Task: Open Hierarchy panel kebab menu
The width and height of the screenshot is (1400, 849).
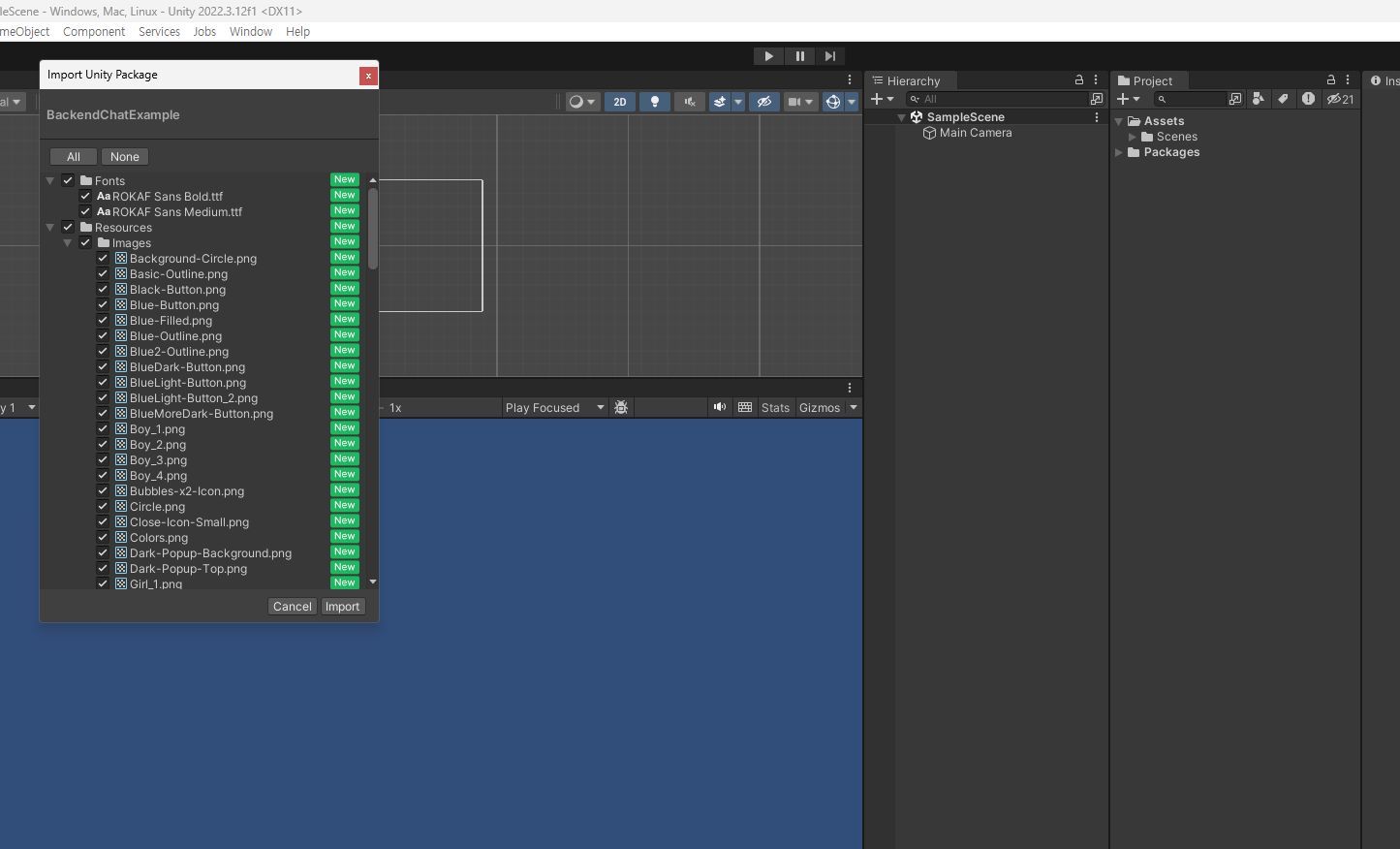Action: (1097, 80)
